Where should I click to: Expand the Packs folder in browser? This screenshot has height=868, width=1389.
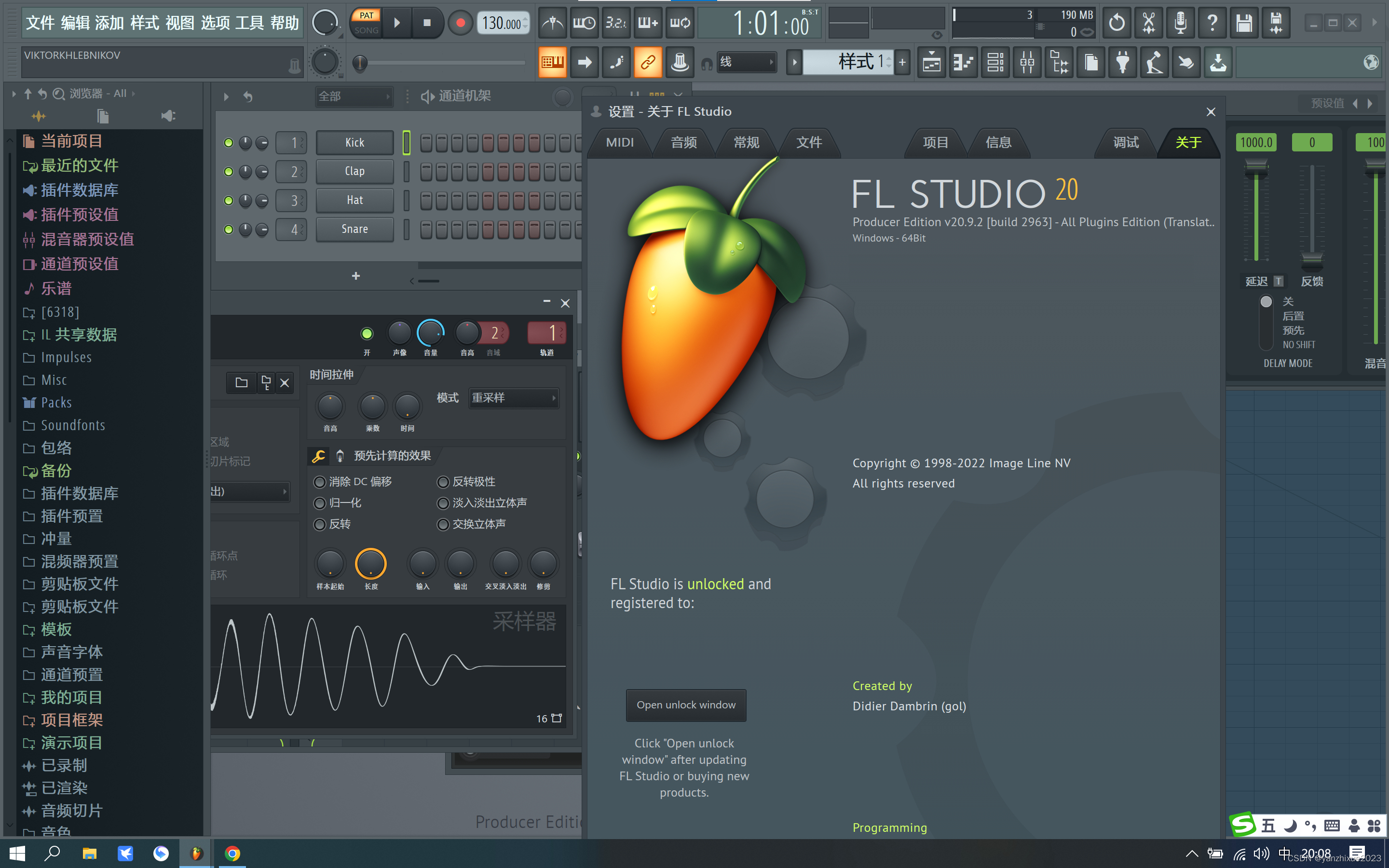pyautogui.click(x=56, y=403)
